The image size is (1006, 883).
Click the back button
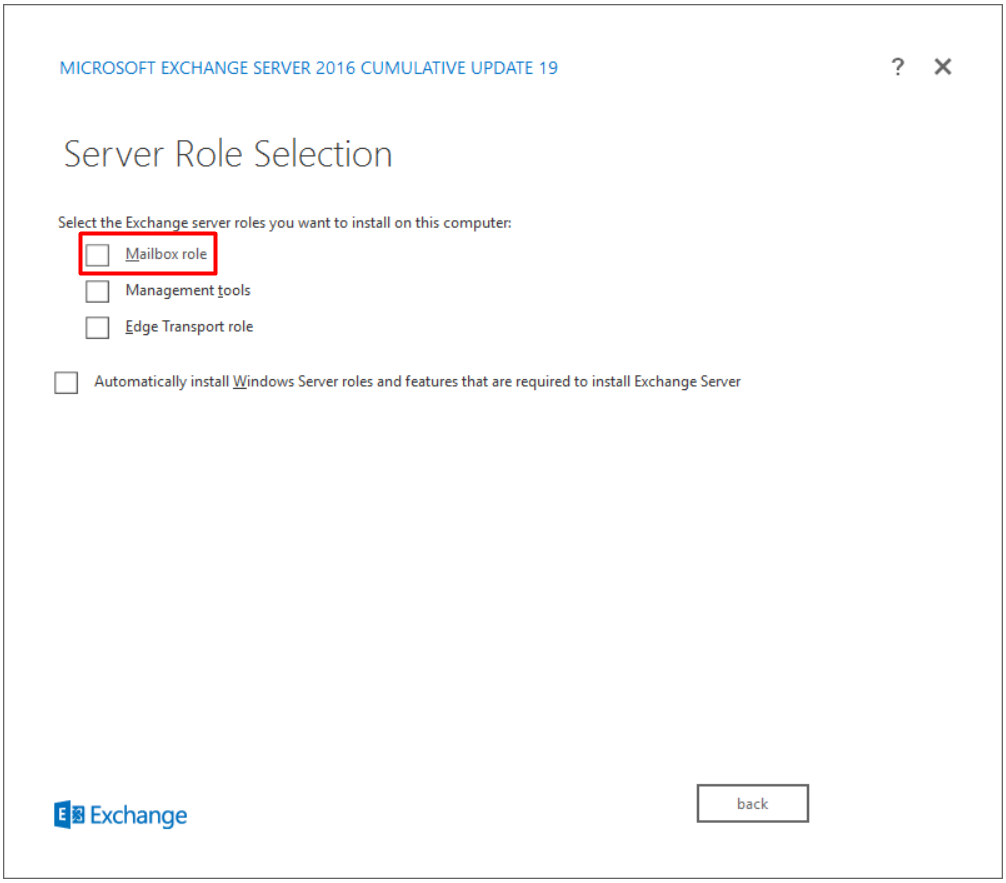753,803
